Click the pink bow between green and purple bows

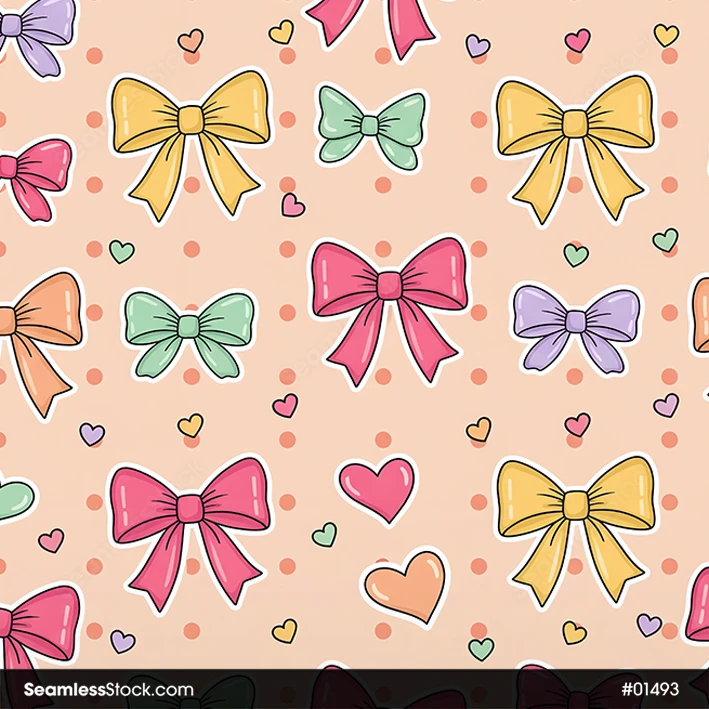pyautogui.click(x=388, y=302)
